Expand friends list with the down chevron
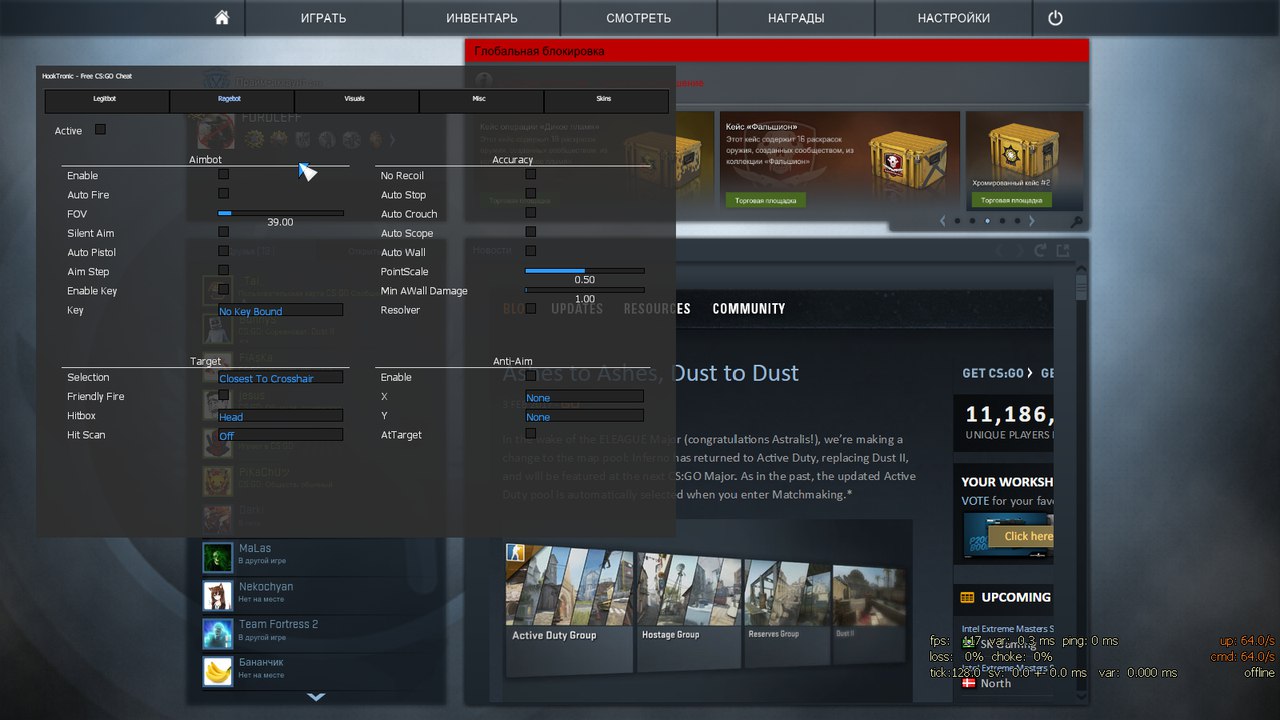The width and height of the screenshot is (1280, 720). coord(316,696)
